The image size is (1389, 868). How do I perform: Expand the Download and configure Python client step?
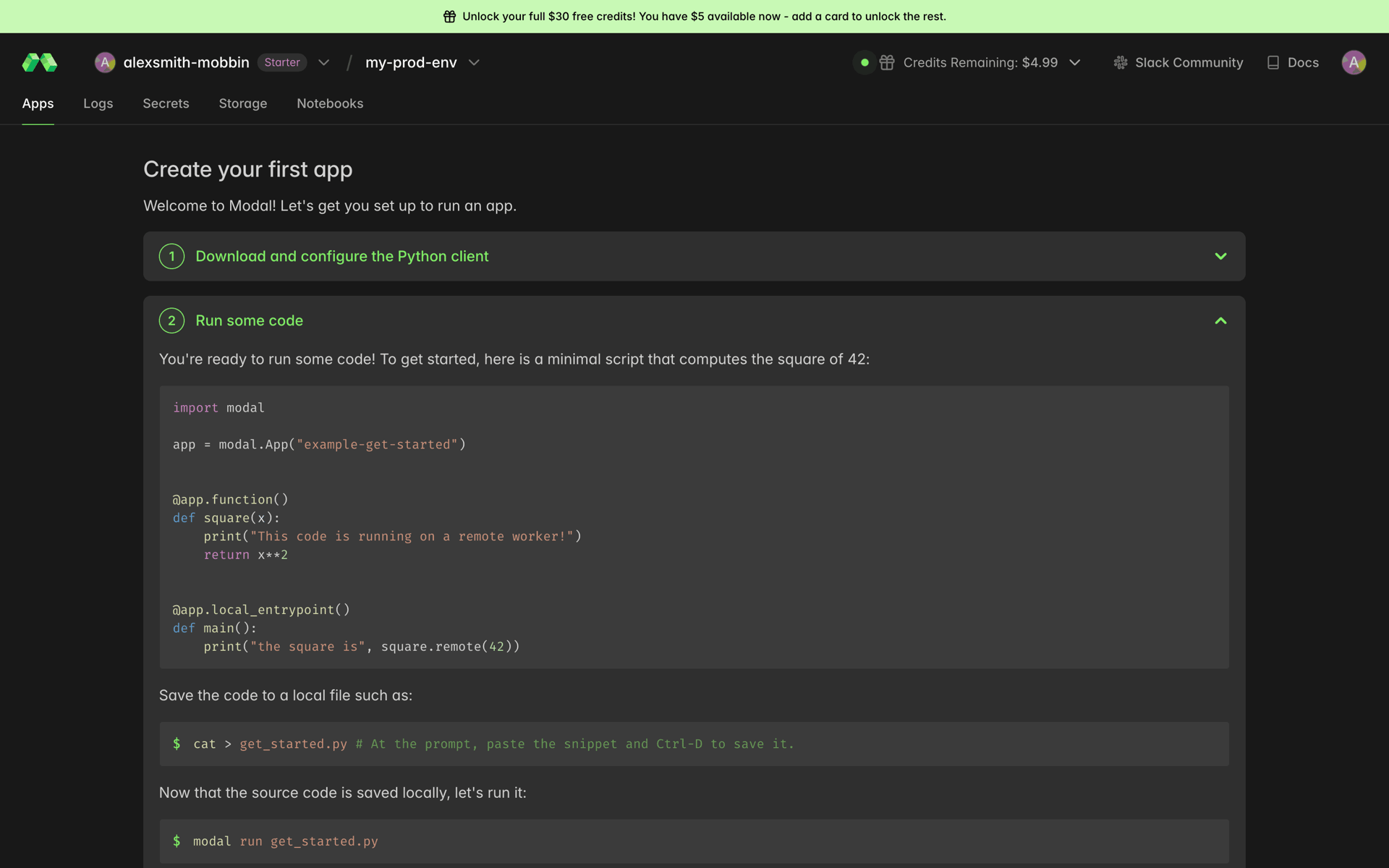pyautogui.click(x=1220, y=256)
